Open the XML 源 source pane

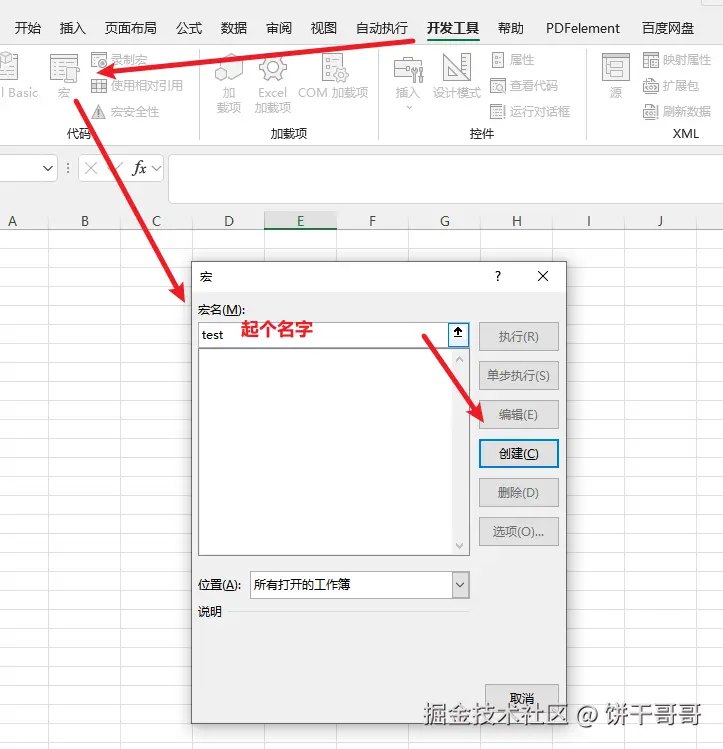[x=616, y=76]
